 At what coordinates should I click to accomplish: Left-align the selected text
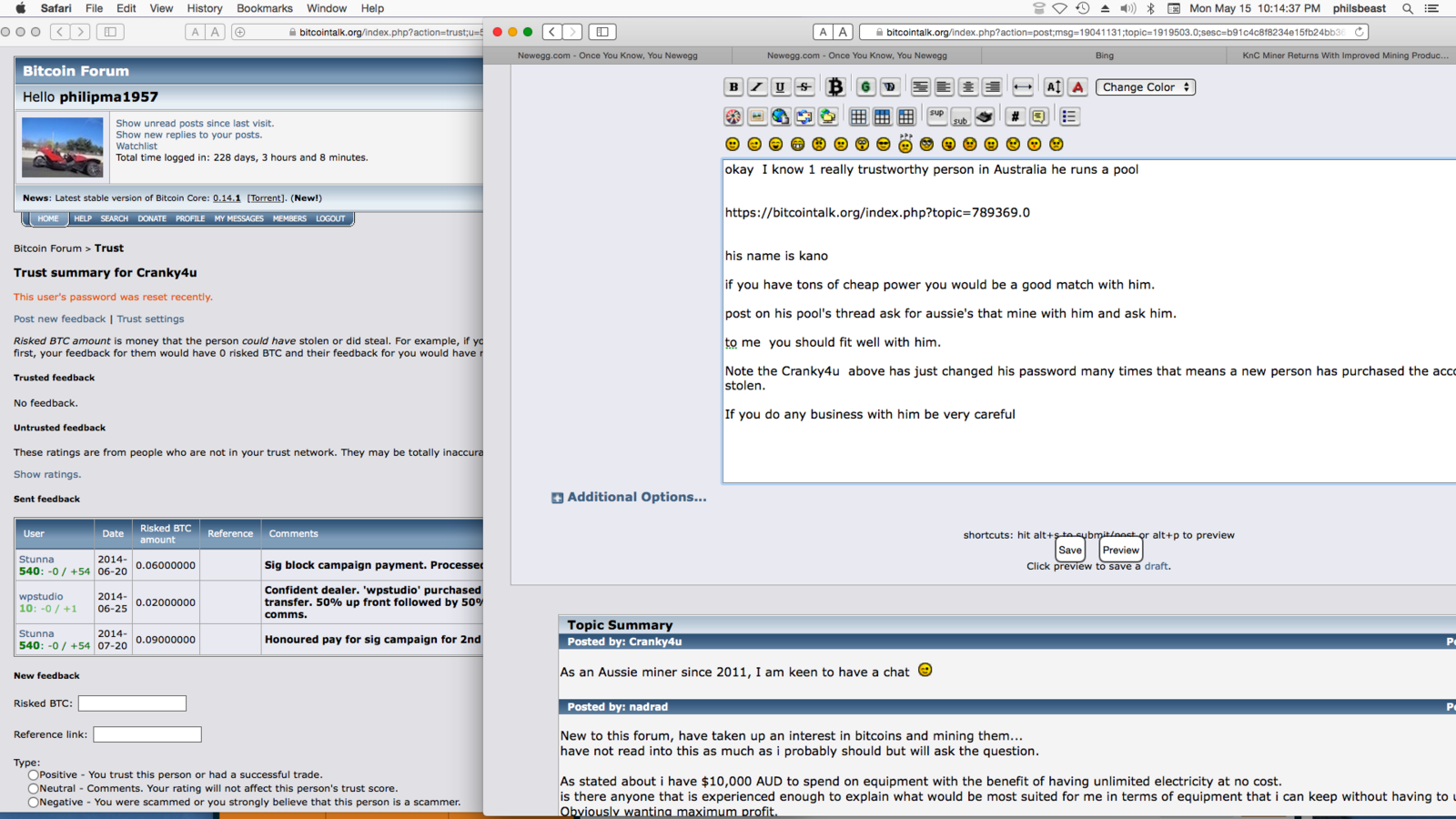pos(944,87)
